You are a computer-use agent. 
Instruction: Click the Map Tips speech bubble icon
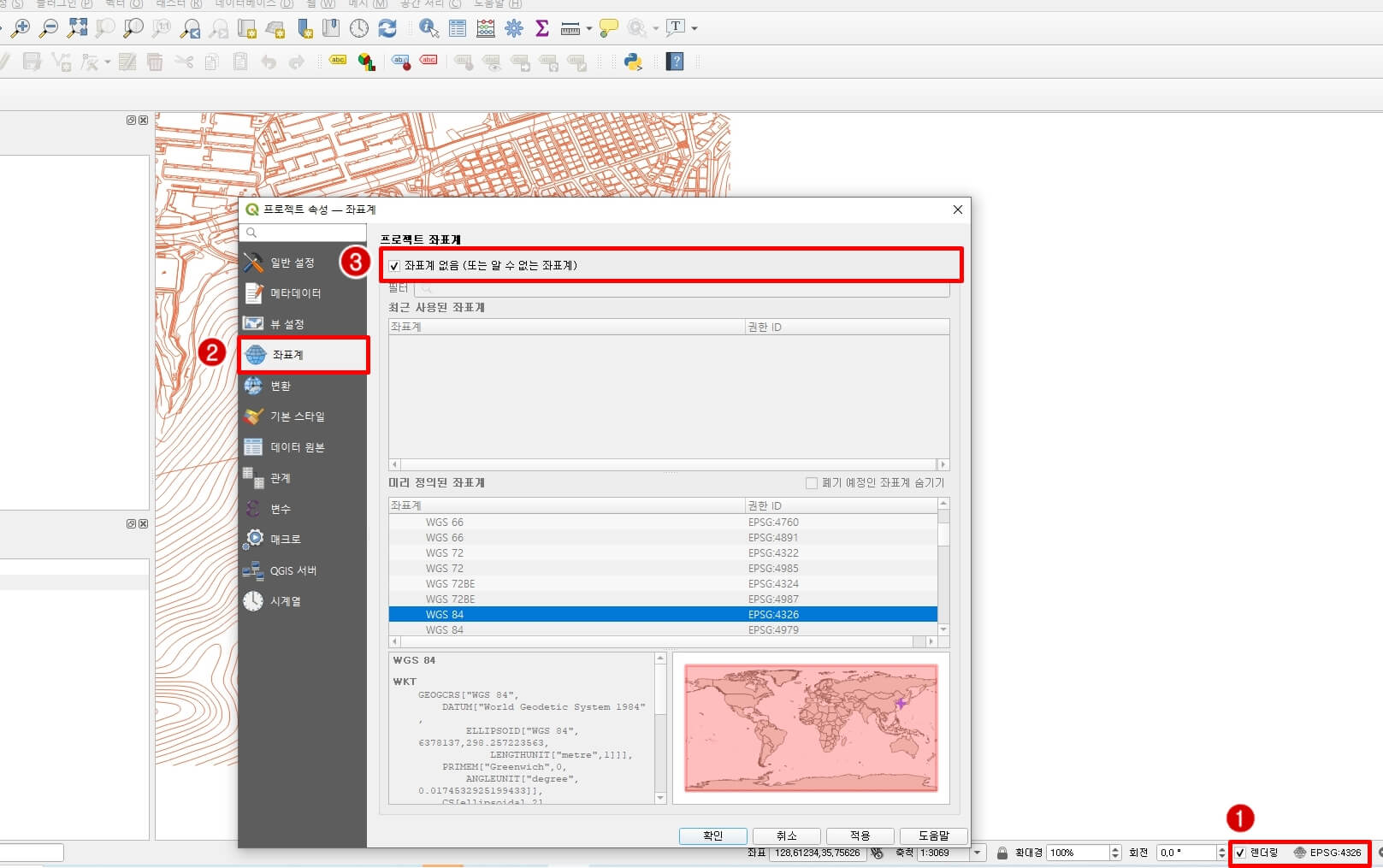click(609, 28)
